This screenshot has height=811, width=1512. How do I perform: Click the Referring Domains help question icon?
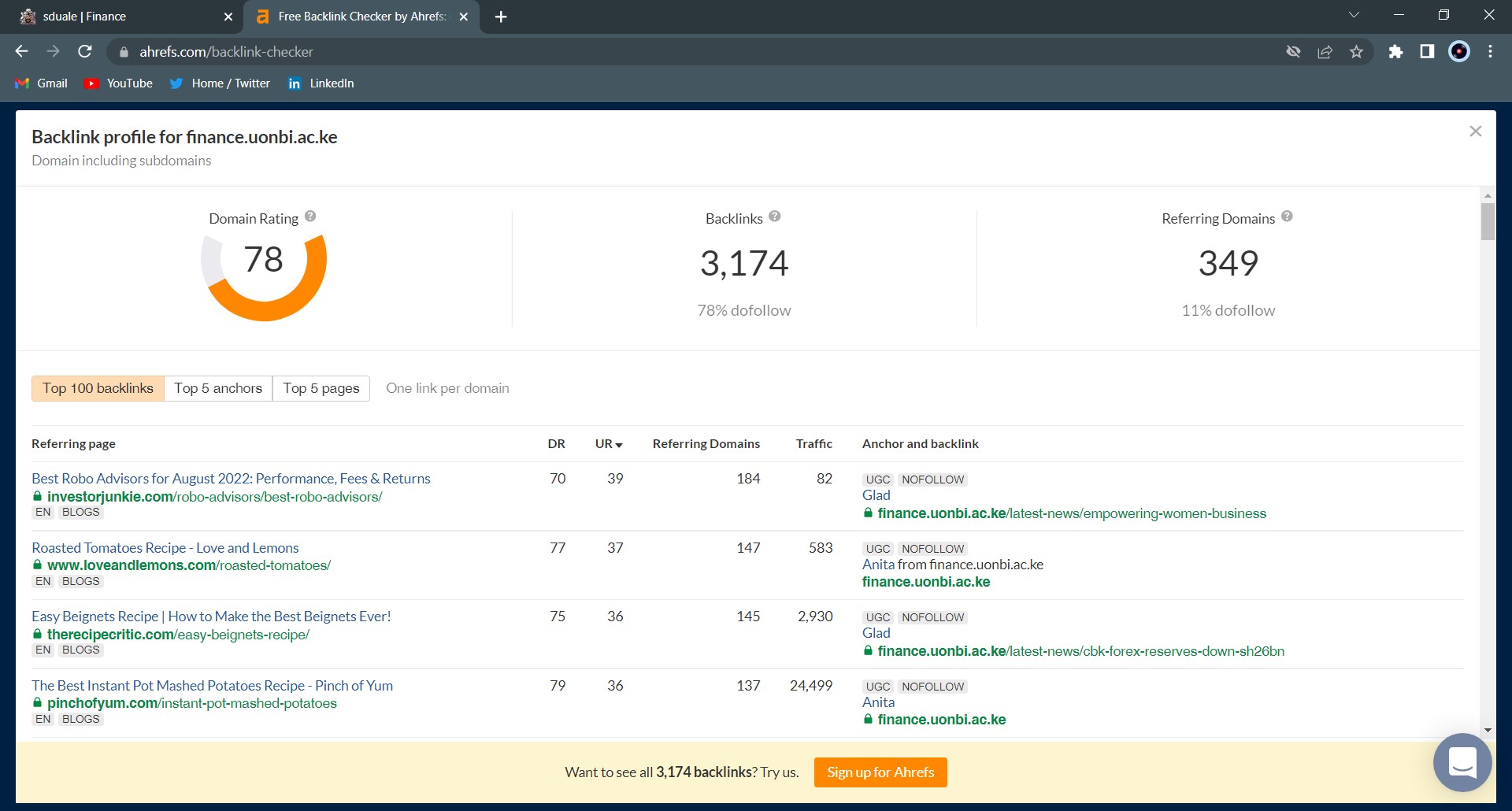click(x=1287, y=217)
